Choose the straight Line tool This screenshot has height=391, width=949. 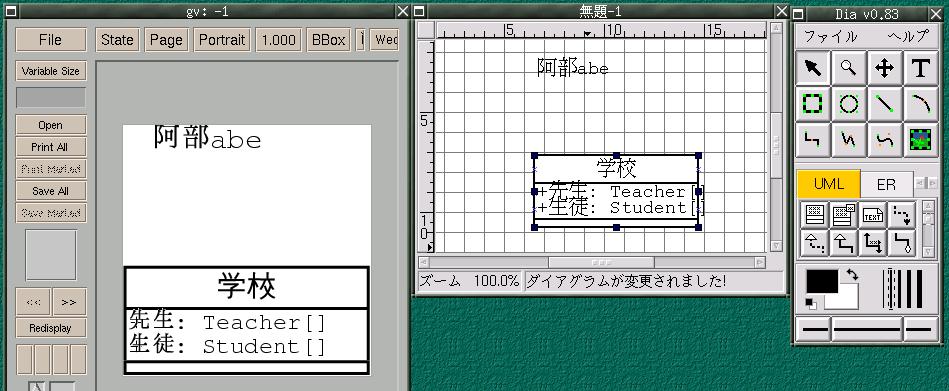[x=885, y=104]
